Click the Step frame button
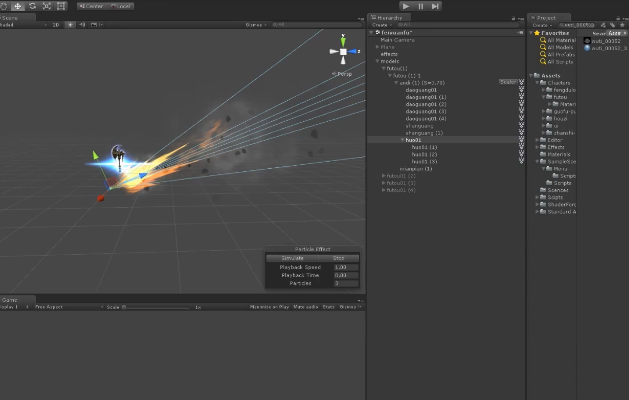Screen dimensions: 629x400 [x=435, y=6]
